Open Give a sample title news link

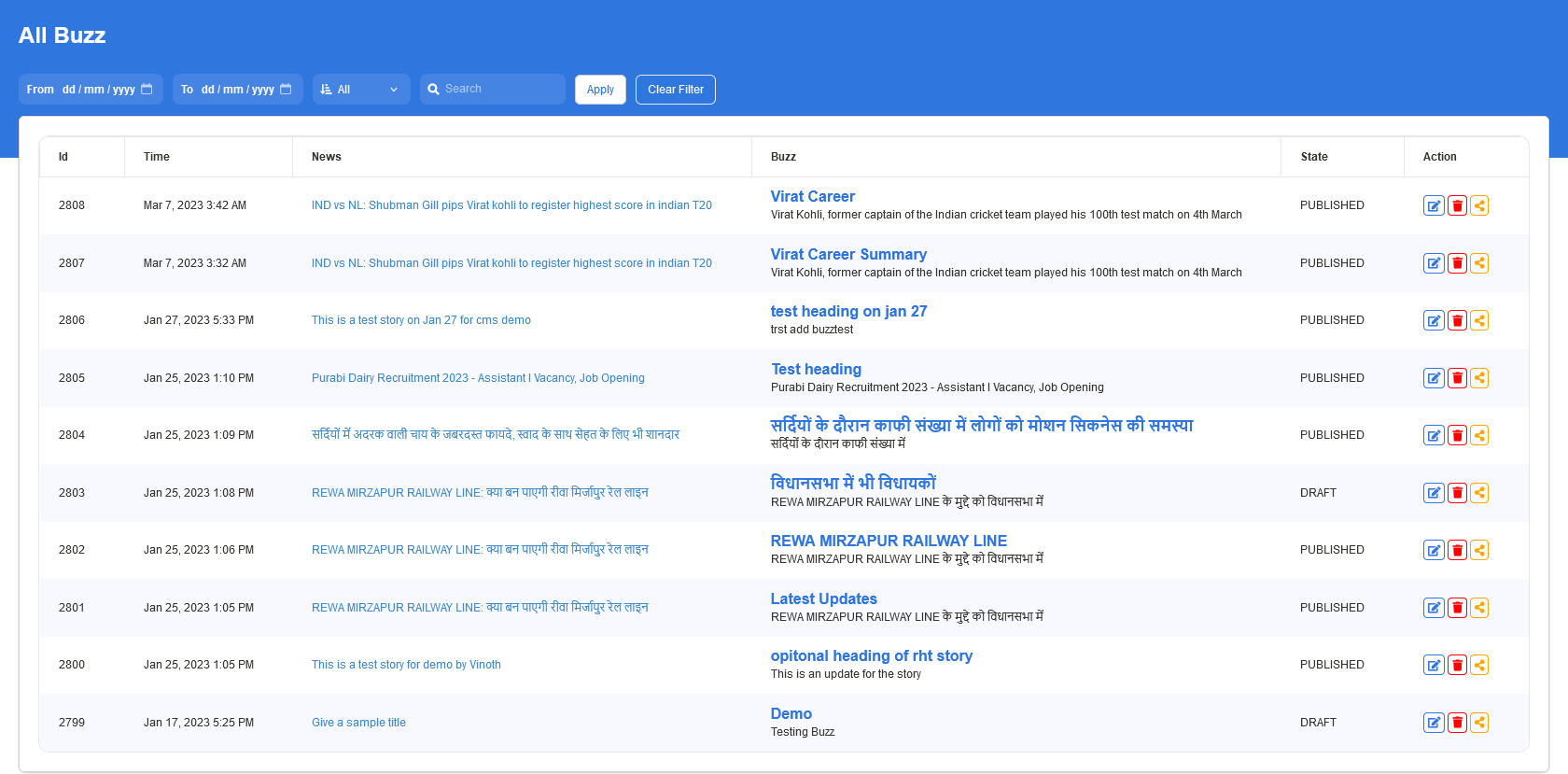click(x=358, y=723)
